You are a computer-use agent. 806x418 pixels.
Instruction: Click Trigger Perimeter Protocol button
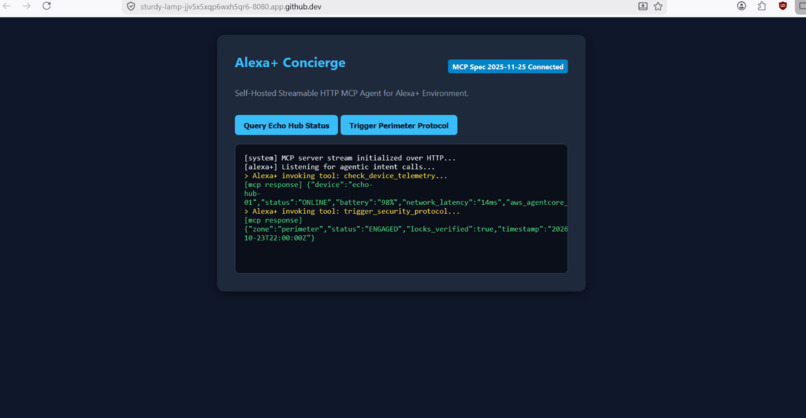[398, 125]
